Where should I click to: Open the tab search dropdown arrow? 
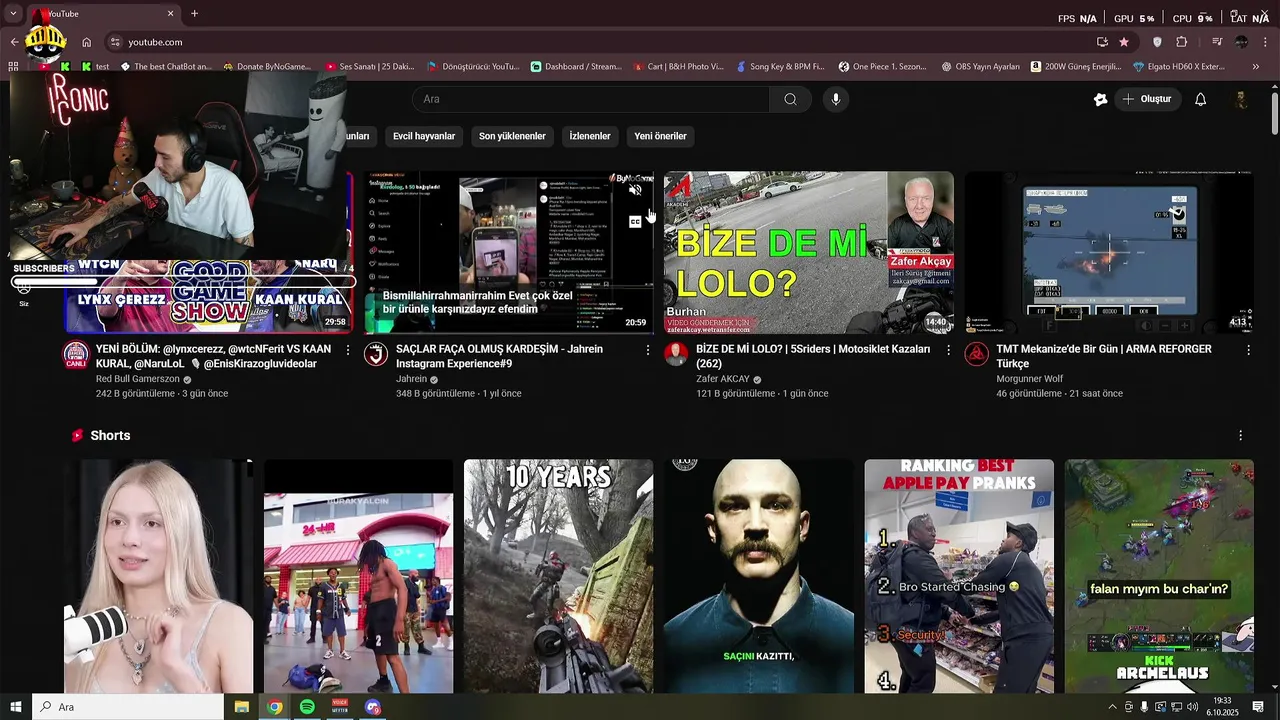pyautogui.click(x=13, y=14)
